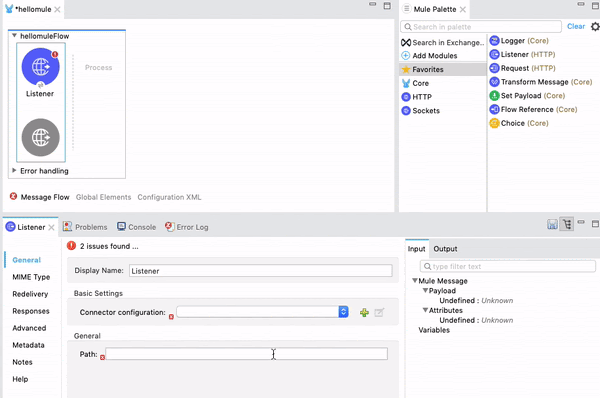The width and height of the screenshot is (600, 398).
Task: Click the gray HTTP response icon in flow
Action: (41, 137)
